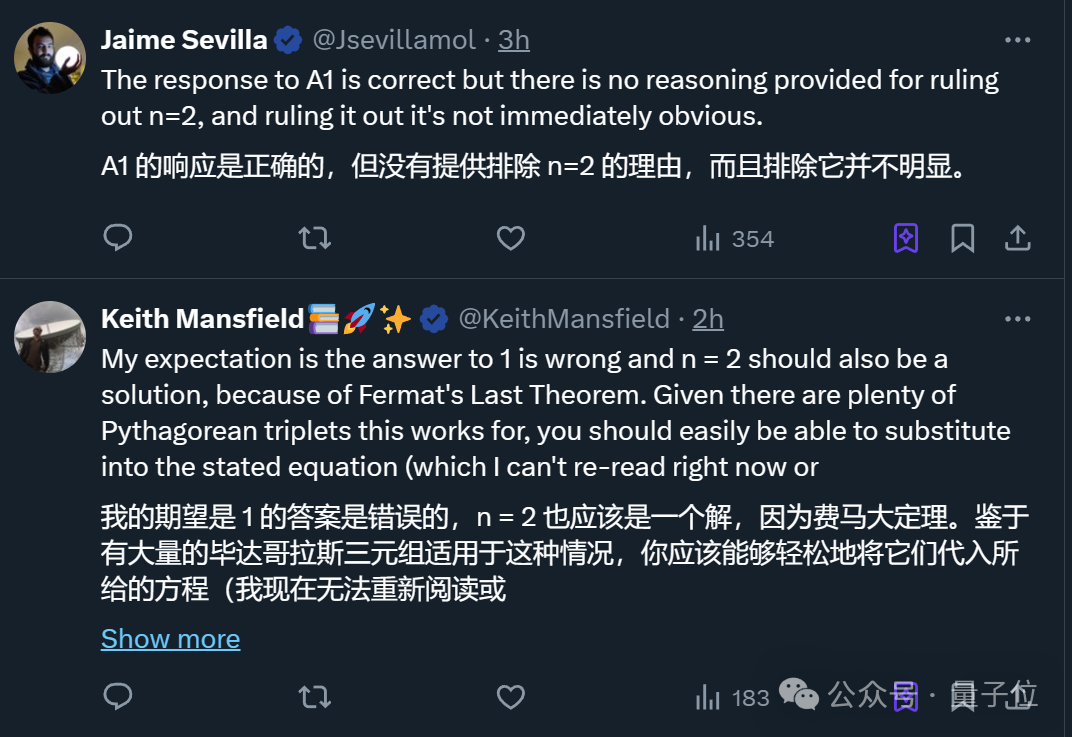Image resolution: width=1072 pixels, height=737 pixels.
Task: Open the more options menu on Jaime's tweet
Action: coord(1018,39)
